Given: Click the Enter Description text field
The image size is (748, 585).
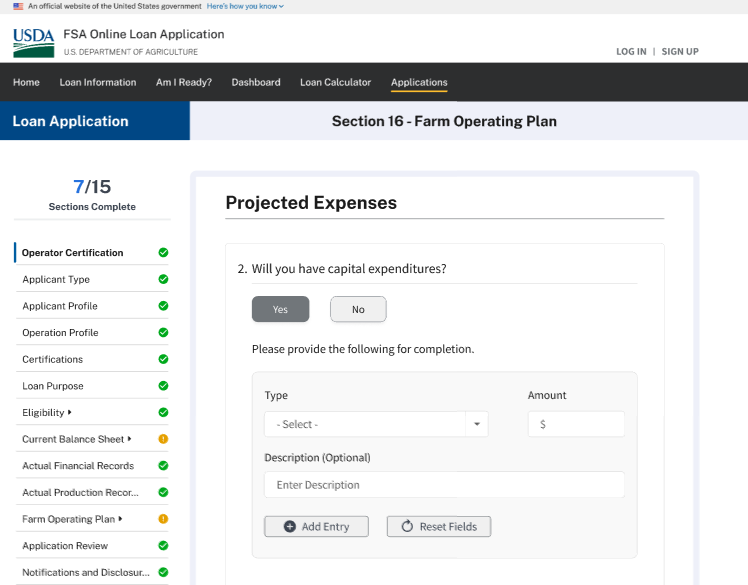Looking at the screenshot, I should 444,485.
